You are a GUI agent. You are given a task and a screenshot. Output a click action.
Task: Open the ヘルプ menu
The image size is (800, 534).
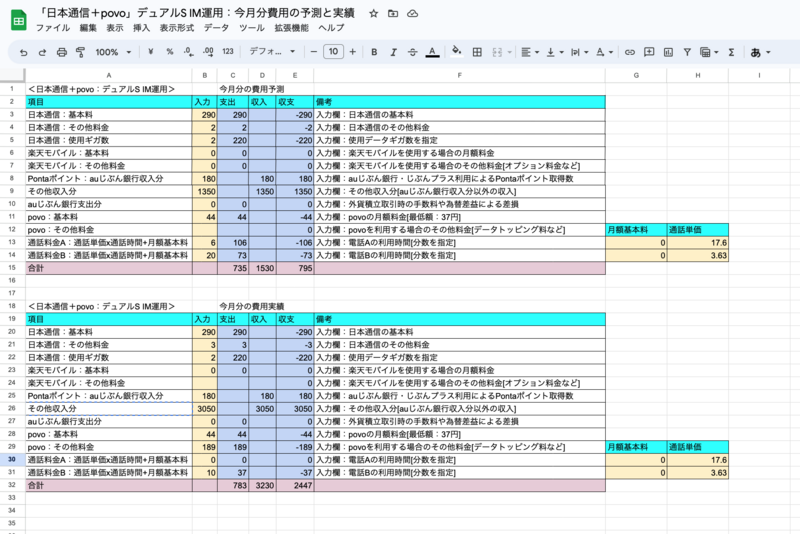click(331, 28)
